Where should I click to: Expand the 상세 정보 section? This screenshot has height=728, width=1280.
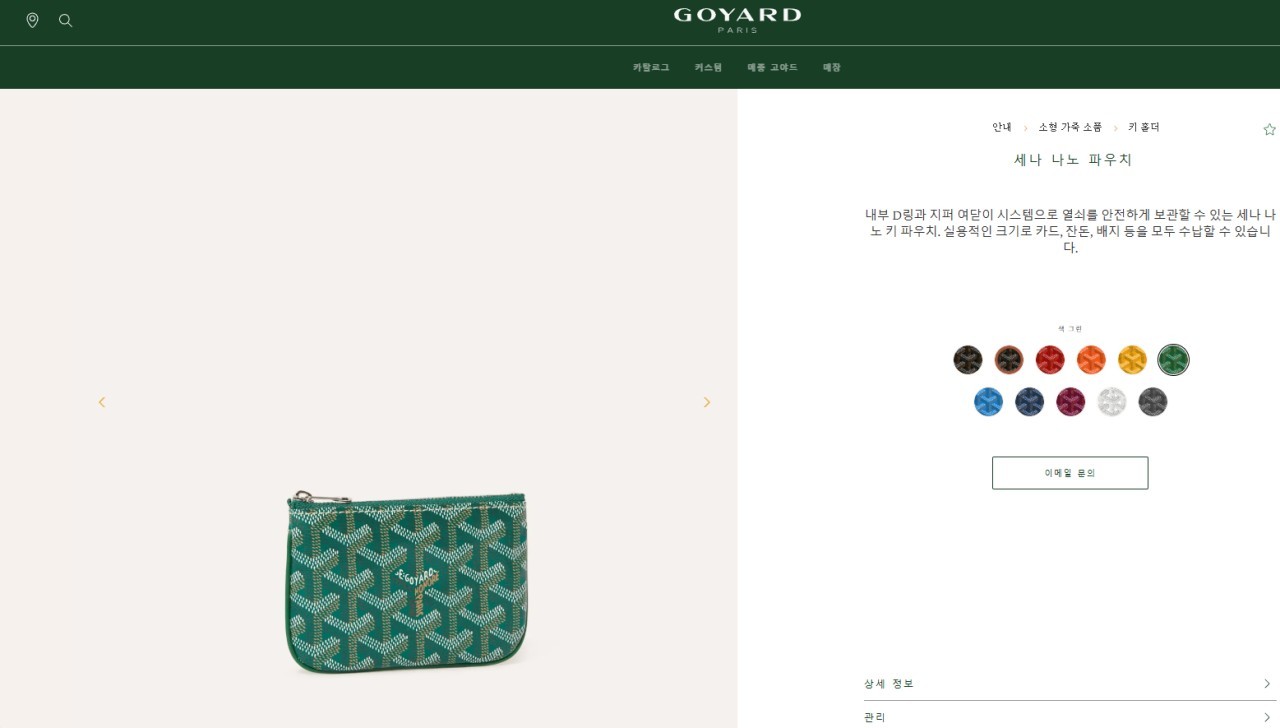click(x=1070, y=684)
